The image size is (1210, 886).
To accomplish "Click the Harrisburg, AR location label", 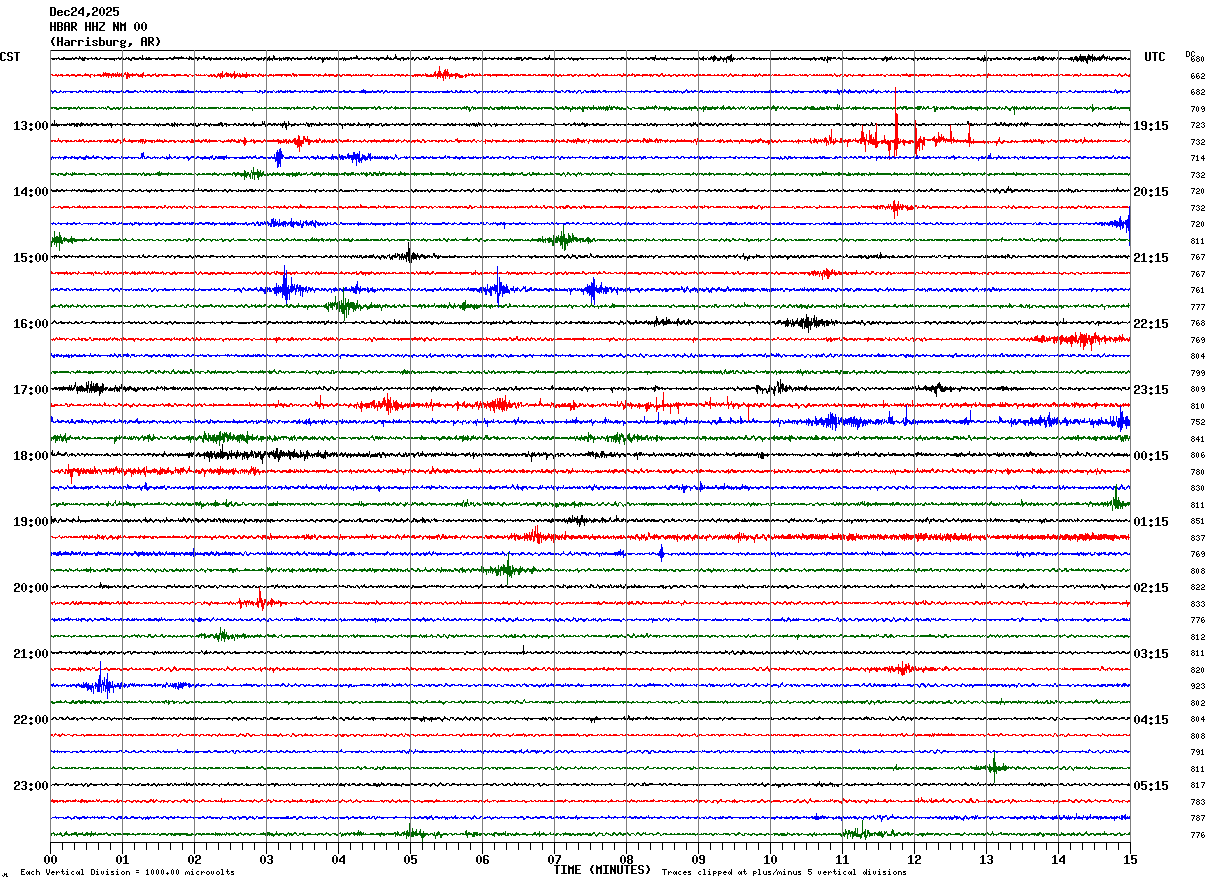I will [x=104, y=42].
